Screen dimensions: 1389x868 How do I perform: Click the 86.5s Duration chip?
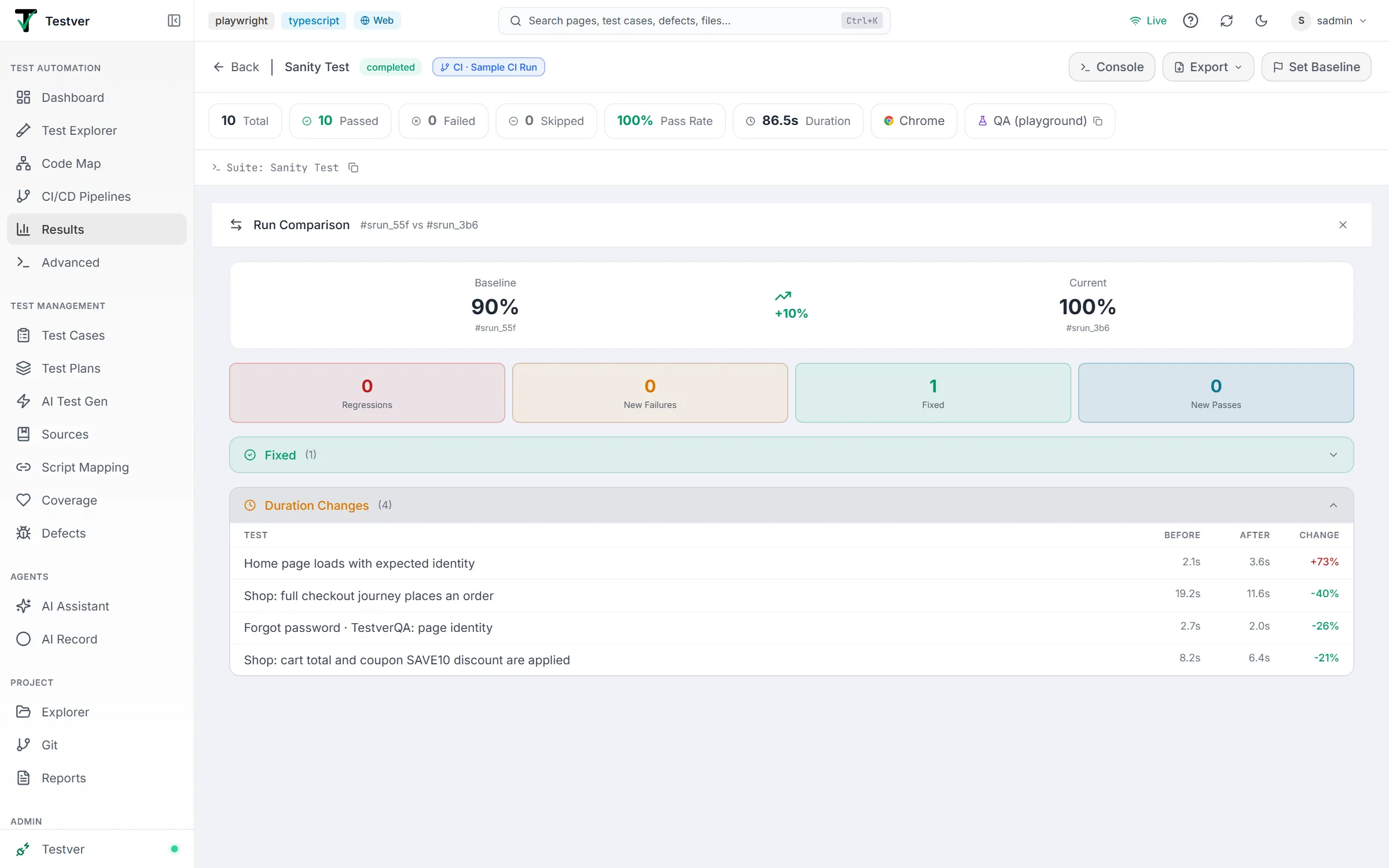pos(798,121)
